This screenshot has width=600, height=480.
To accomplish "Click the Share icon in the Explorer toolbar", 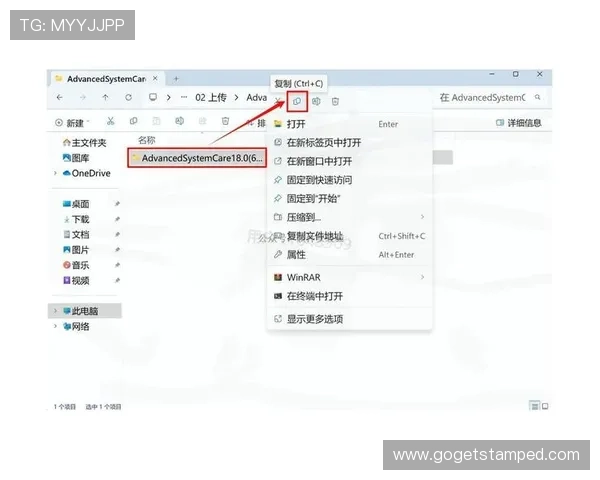I will [202, 121].
